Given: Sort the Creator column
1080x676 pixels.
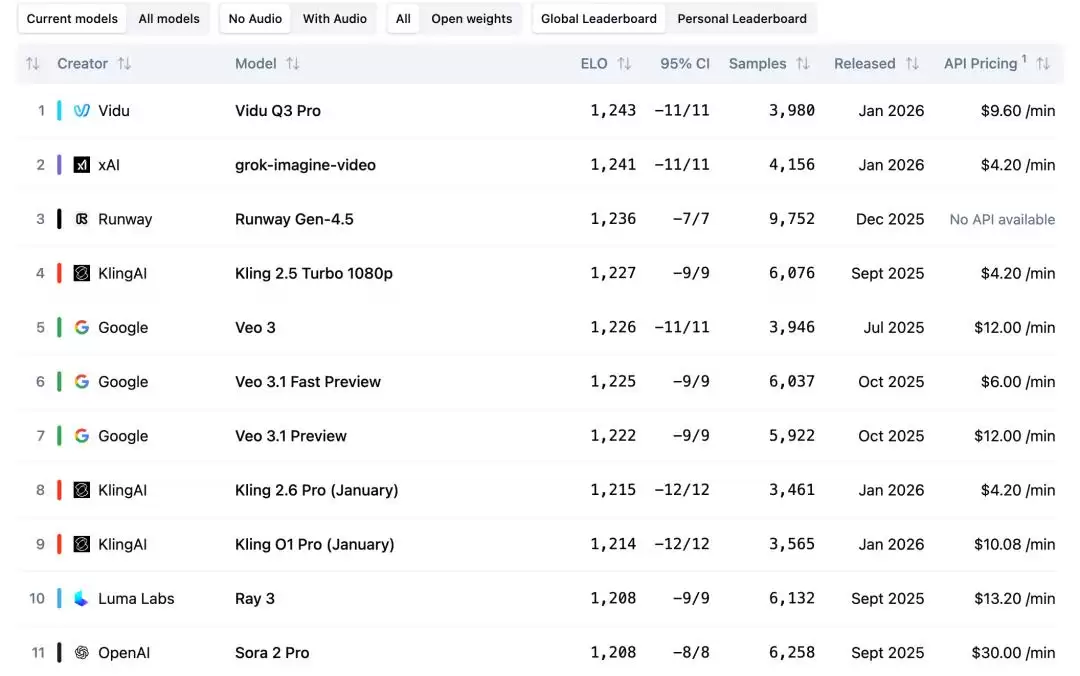Looking at the screenshot, I should click(124, 64).
